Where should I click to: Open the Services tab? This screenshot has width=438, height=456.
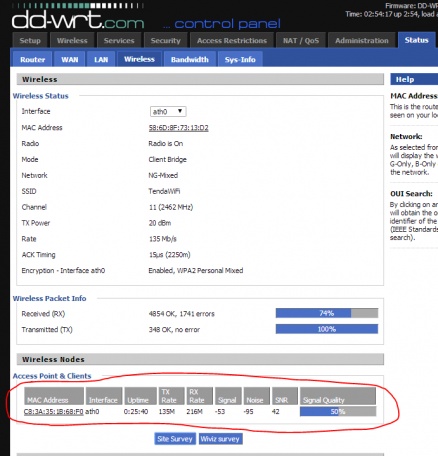point(119,40)
